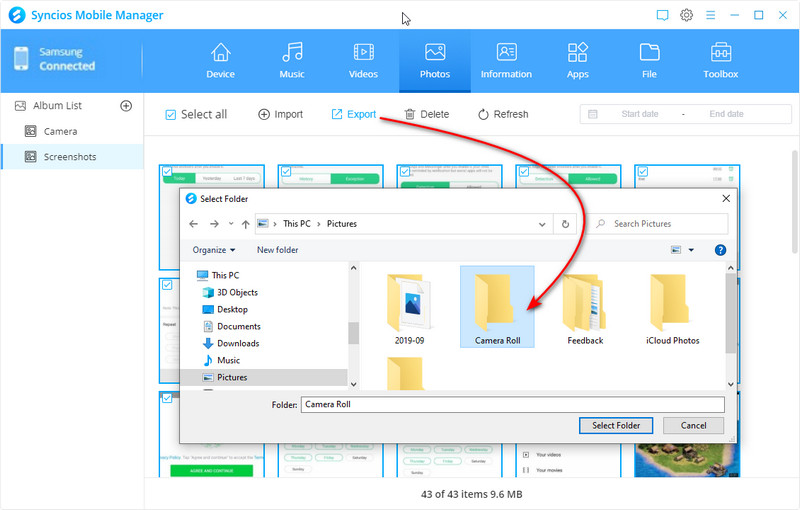
Task: Open the island game screenshot thumbnail
Action: [687, 460]
